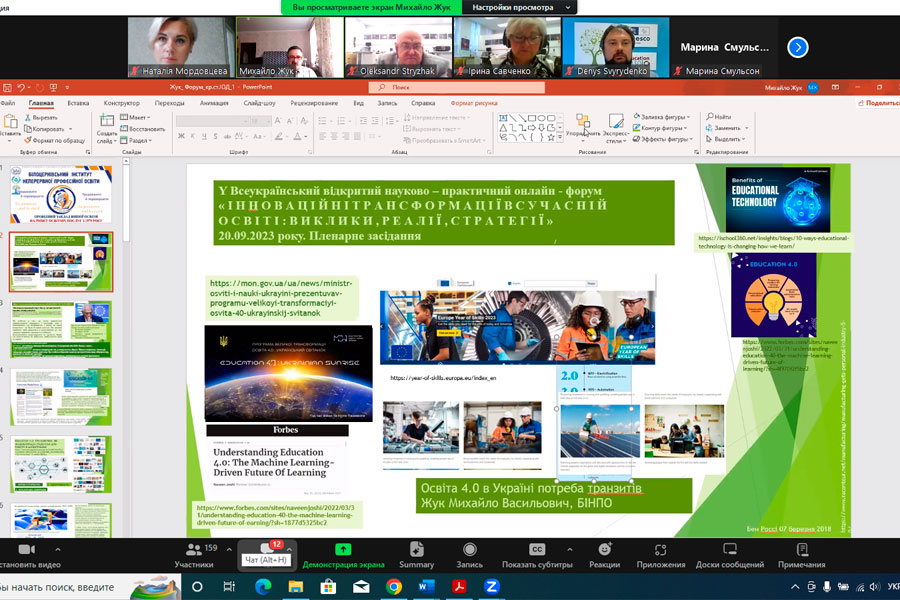The height and width of the screenshot is (600, 900).
Task: Open the Whiteboards (Доски сообщений) icon
Action: pyautogui.click(x=731, y=551)
